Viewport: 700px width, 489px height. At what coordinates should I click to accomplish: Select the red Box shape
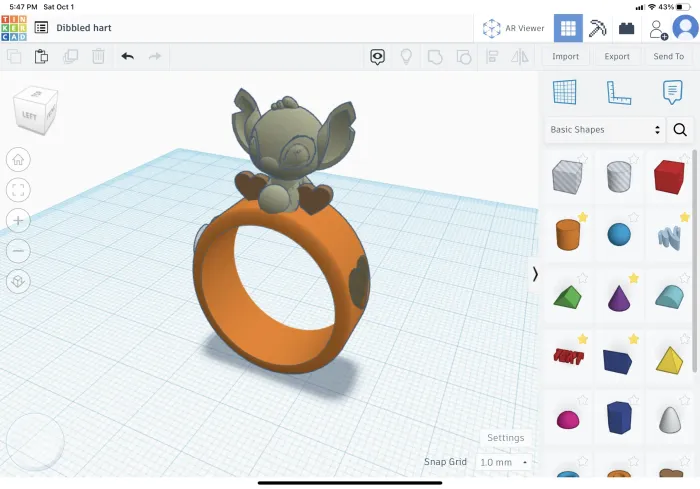click(669, 177)
